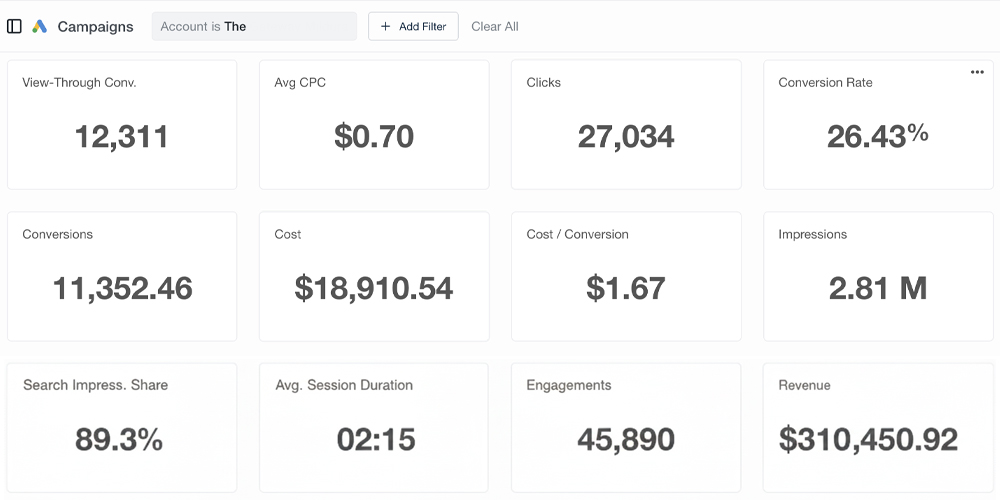Click the Add Filter button
Screen dimensions: 1000x500
point(413,27)
